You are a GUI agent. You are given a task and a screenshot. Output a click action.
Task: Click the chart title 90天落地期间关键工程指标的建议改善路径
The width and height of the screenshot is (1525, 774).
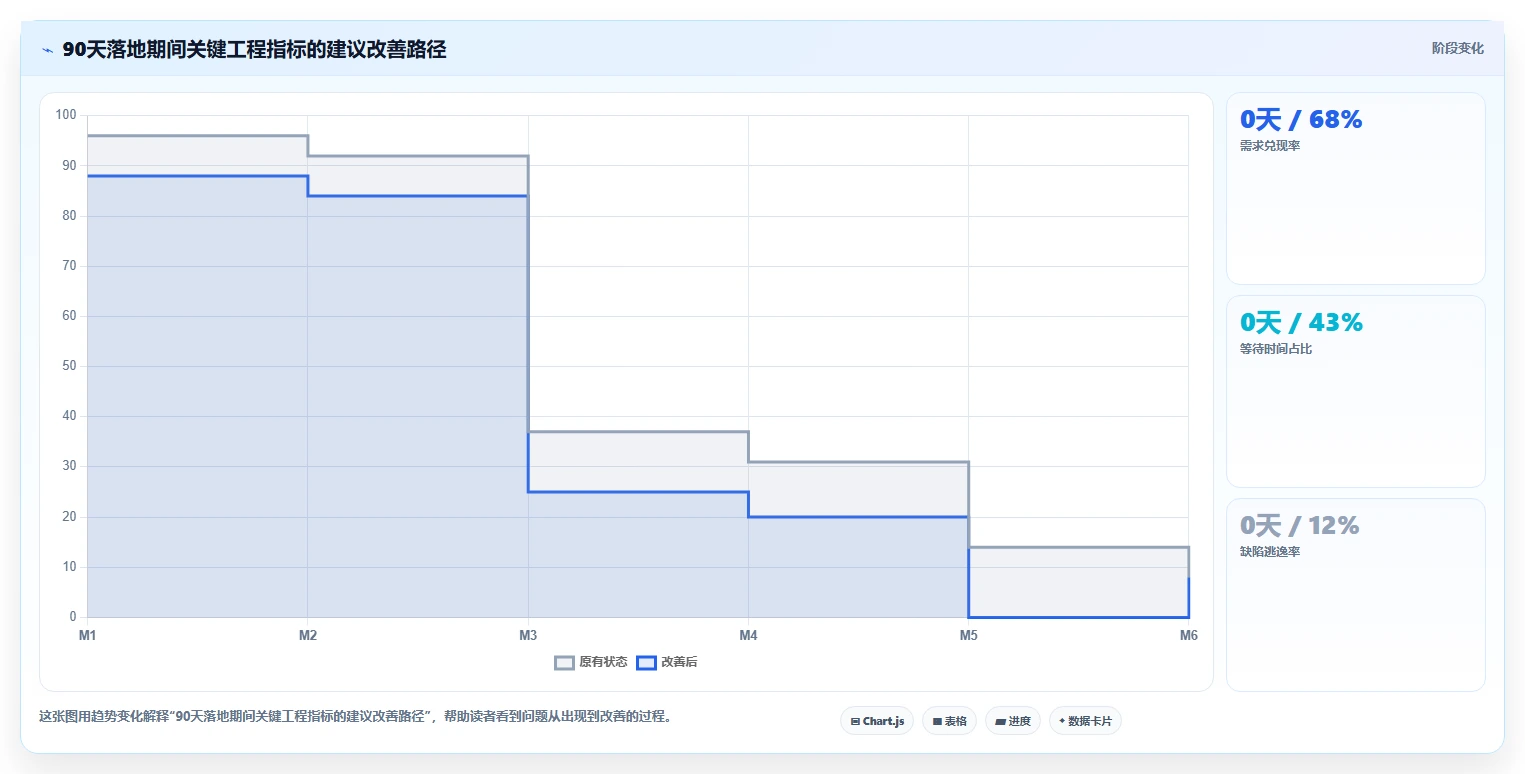254,50
